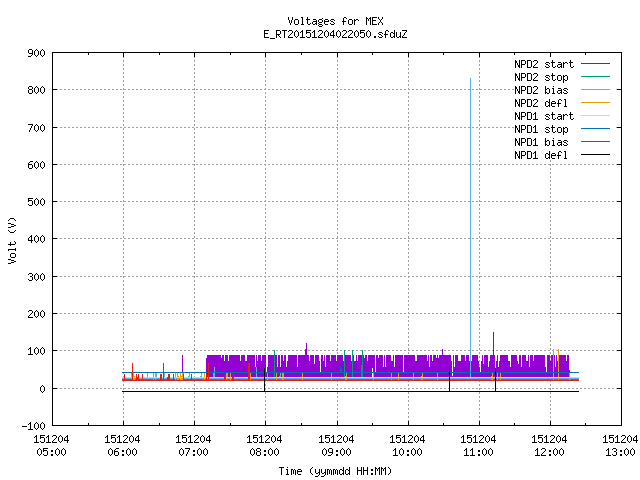The image size is (640, 480).
Task: Click the 'Time (yymmdd HH:MM)' x-axis label
Action: coord(335,471)
